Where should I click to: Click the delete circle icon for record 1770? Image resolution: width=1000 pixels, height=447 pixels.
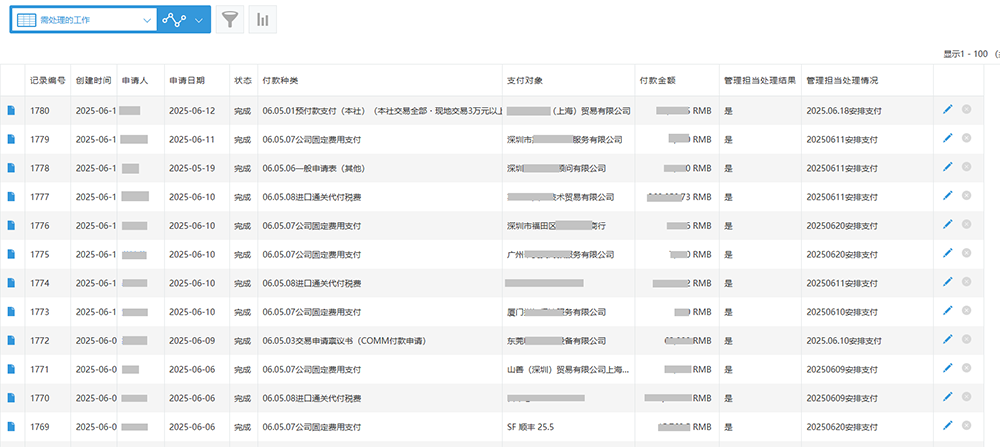tap(966, 398)
